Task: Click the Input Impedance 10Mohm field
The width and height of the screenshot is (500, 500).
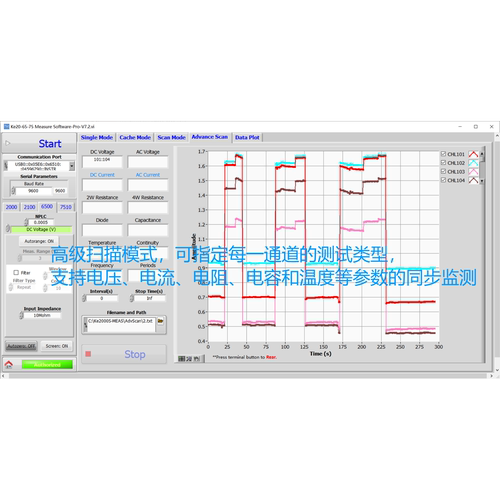Action: tap(42, 315)
